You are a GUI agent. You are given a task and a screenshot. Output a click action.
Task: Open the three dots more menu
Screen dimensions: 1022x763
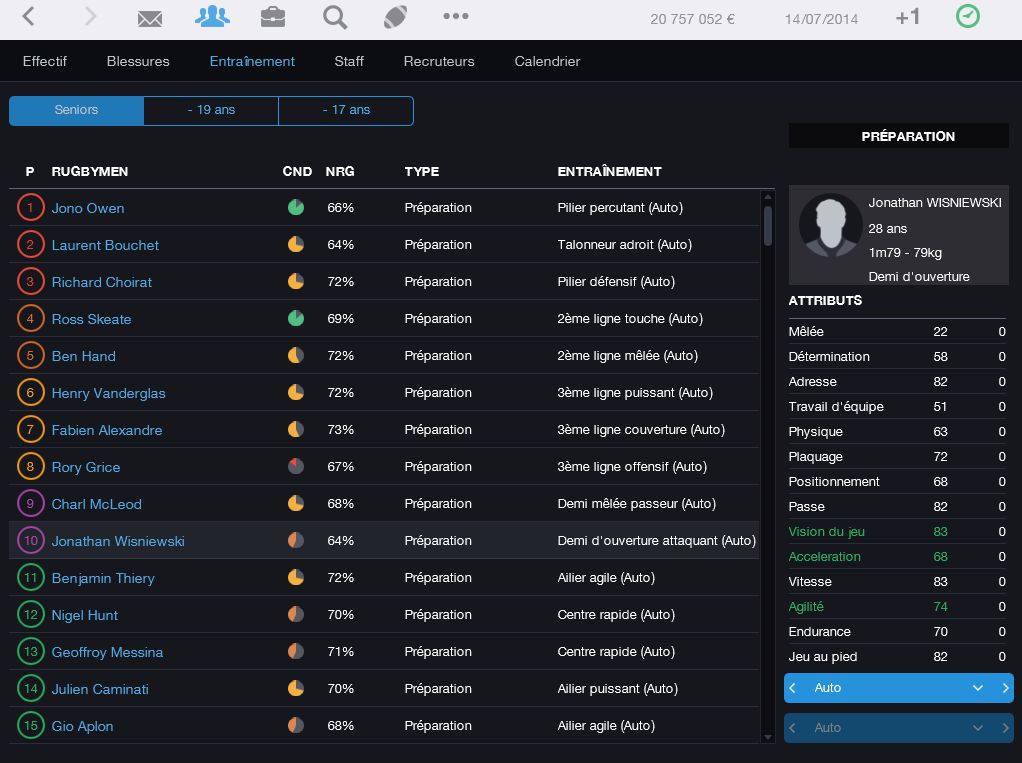(x=456, y=17)
